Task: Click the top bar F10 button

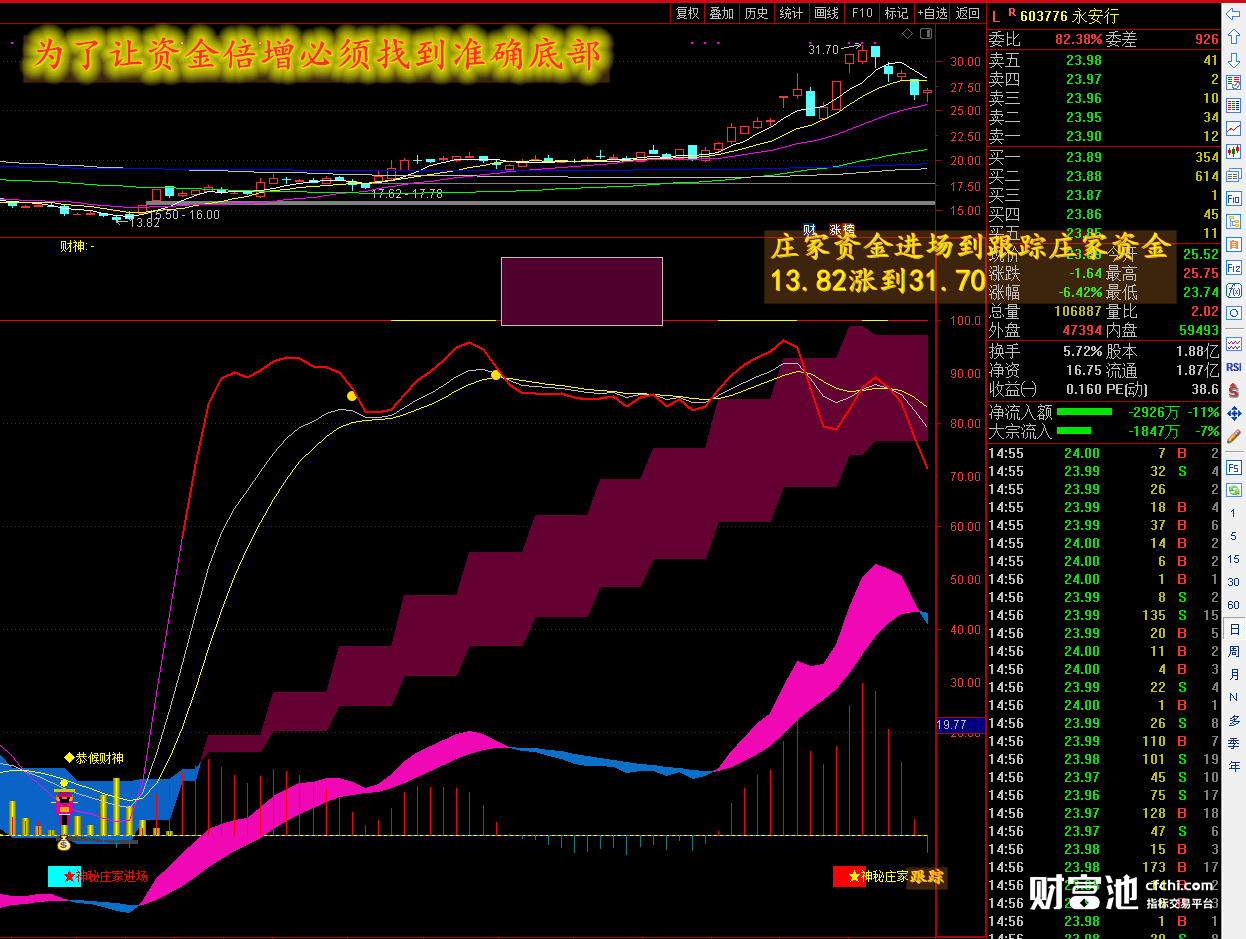Action: click(861, 13)
